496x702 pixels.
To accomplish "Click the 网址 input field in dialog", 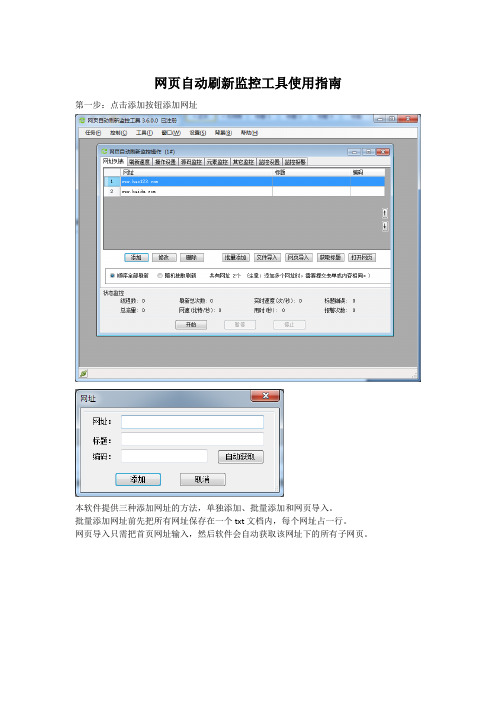I will pyautogui.click(x=192, y=422).
